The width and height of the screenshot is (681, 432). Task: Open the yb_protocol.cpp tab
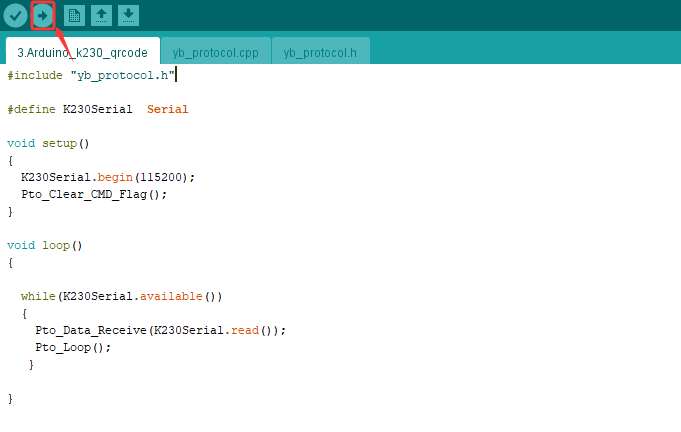[215, 53]
